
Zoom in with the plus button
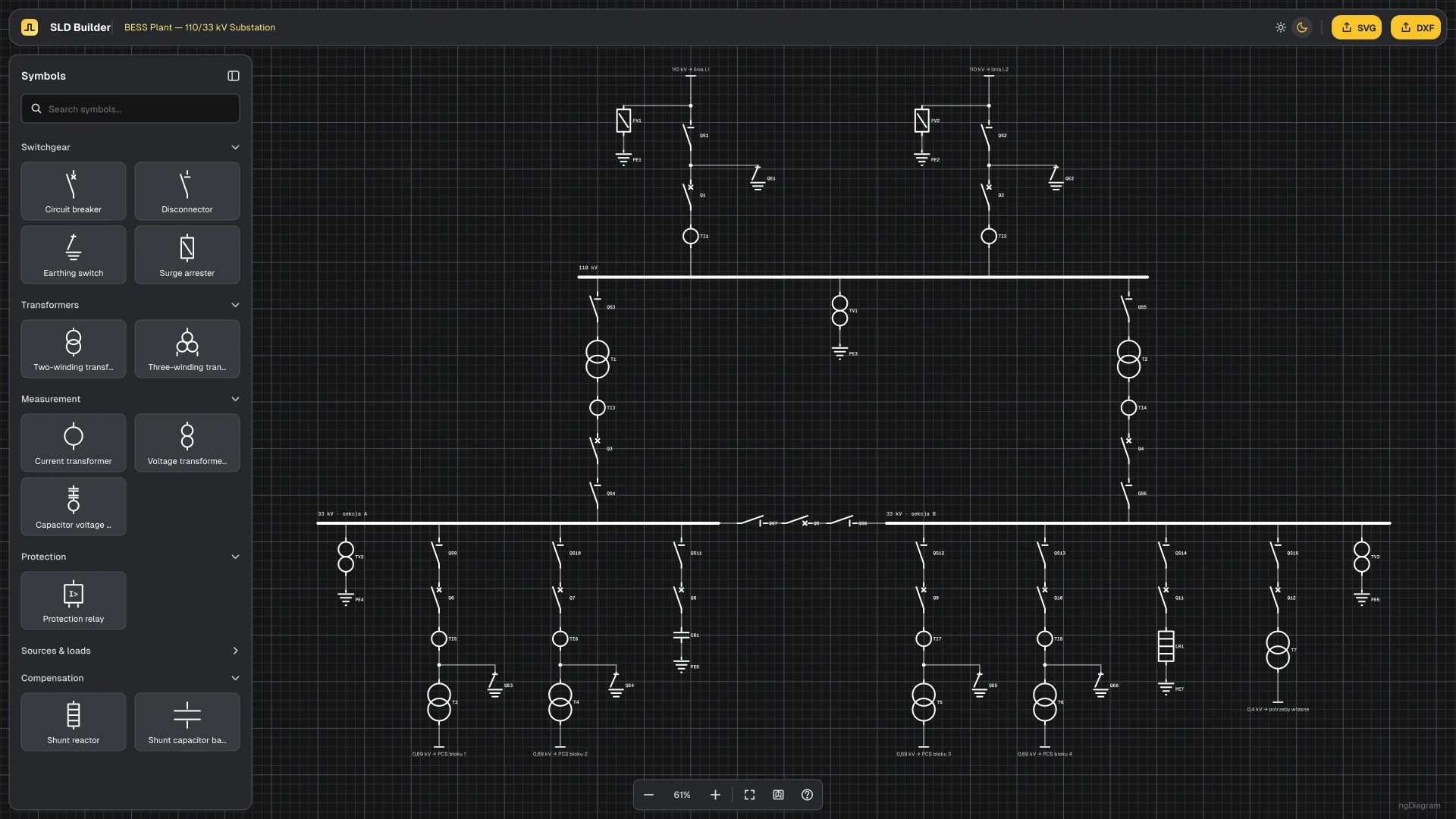click(x=715, y=795)
